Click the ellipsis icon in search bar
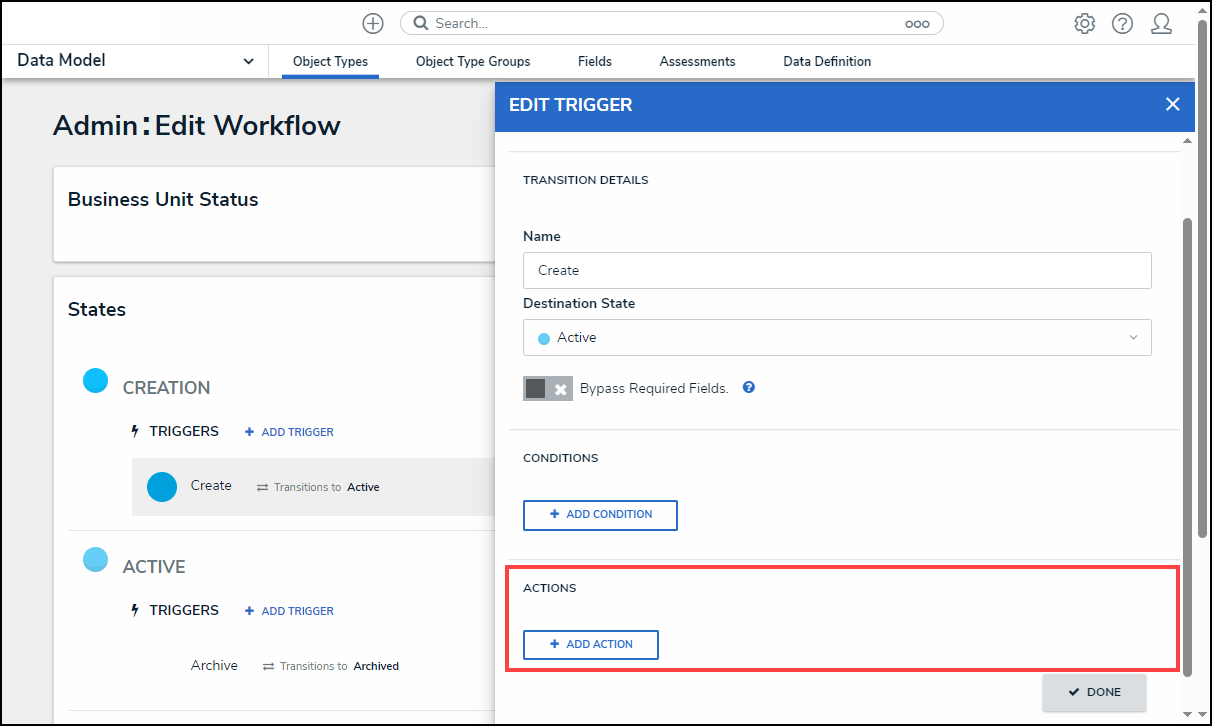The width and height of the screenshot is (1212, 726). click(917, 24)
